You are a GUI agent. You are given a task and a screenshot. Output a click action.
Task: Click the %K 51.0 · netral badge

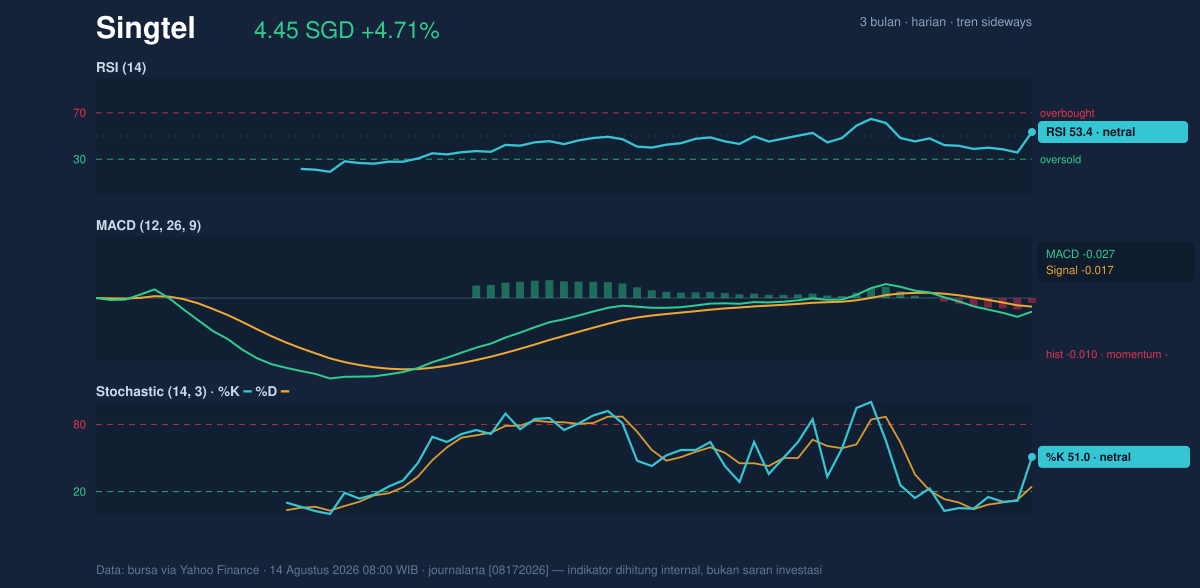pyautogui.click(x=1113, y=457)
